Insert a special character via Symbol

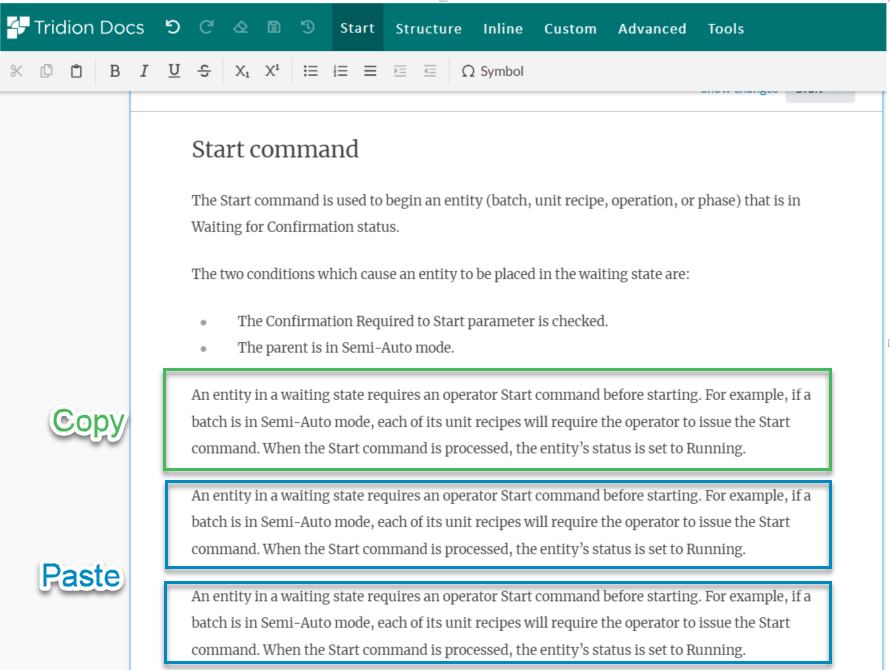click(492, 71)
